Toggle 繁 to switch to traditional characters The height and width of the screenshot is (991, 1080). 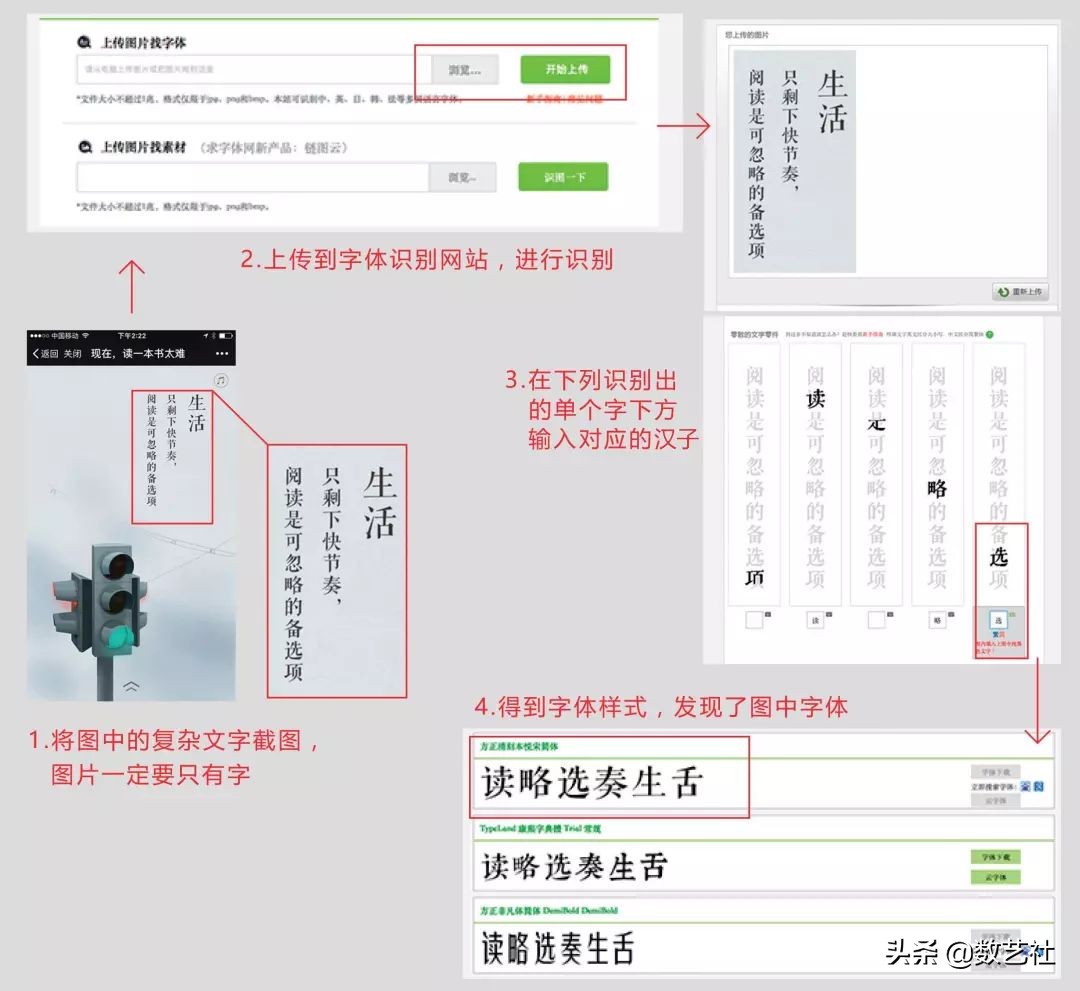click(995, 633)
